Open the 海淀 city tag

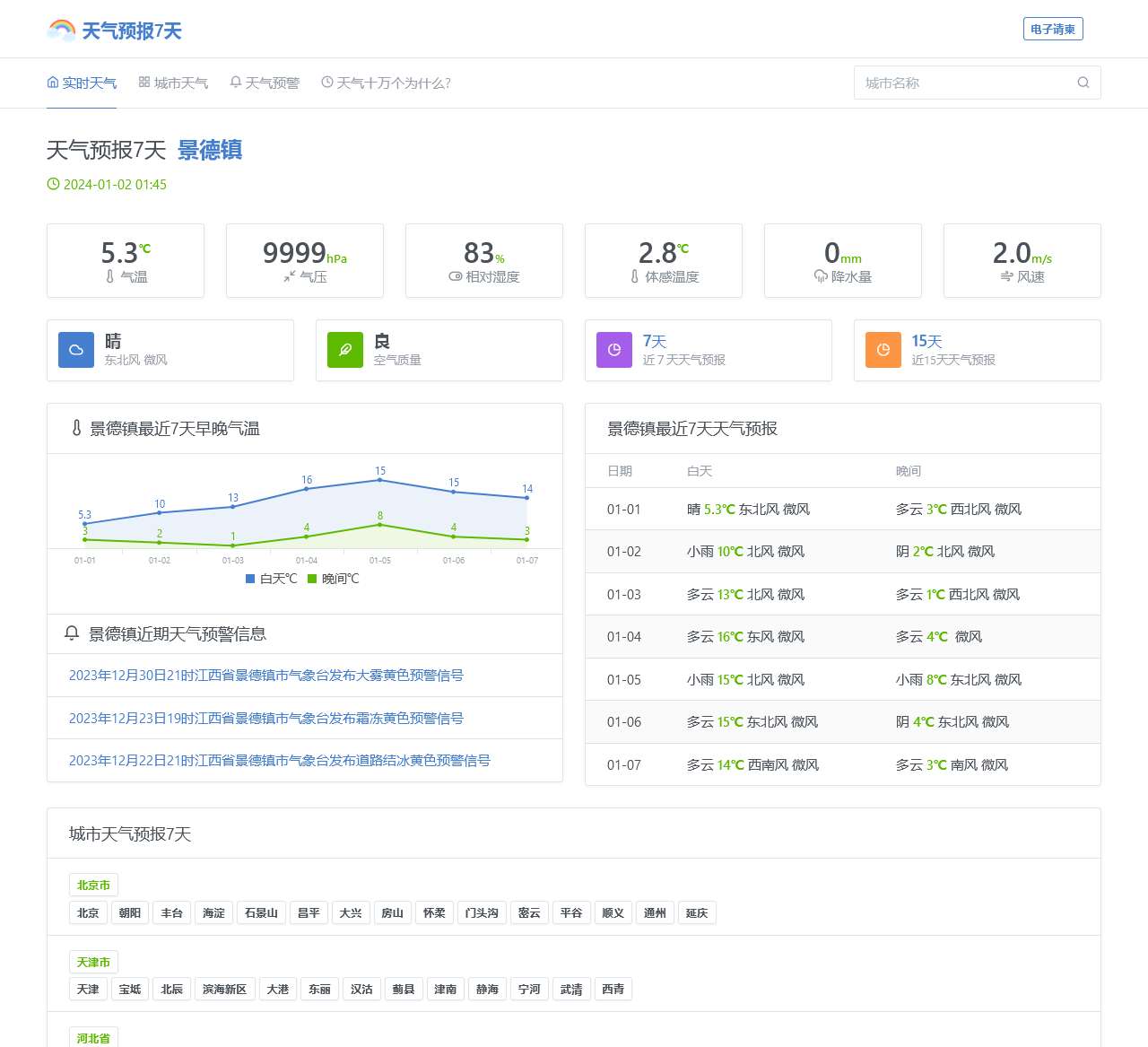click(213, 912)
